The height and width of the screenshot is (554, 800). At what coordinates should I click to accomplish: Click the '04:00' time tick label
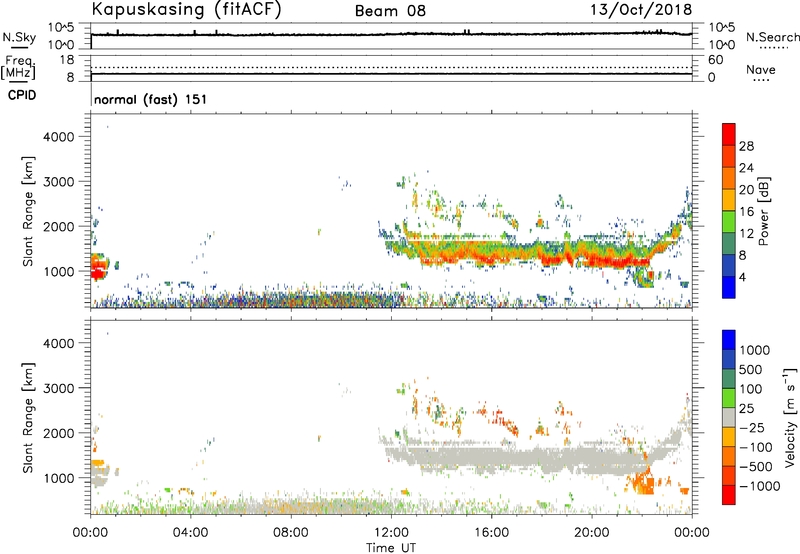point(190,533)
